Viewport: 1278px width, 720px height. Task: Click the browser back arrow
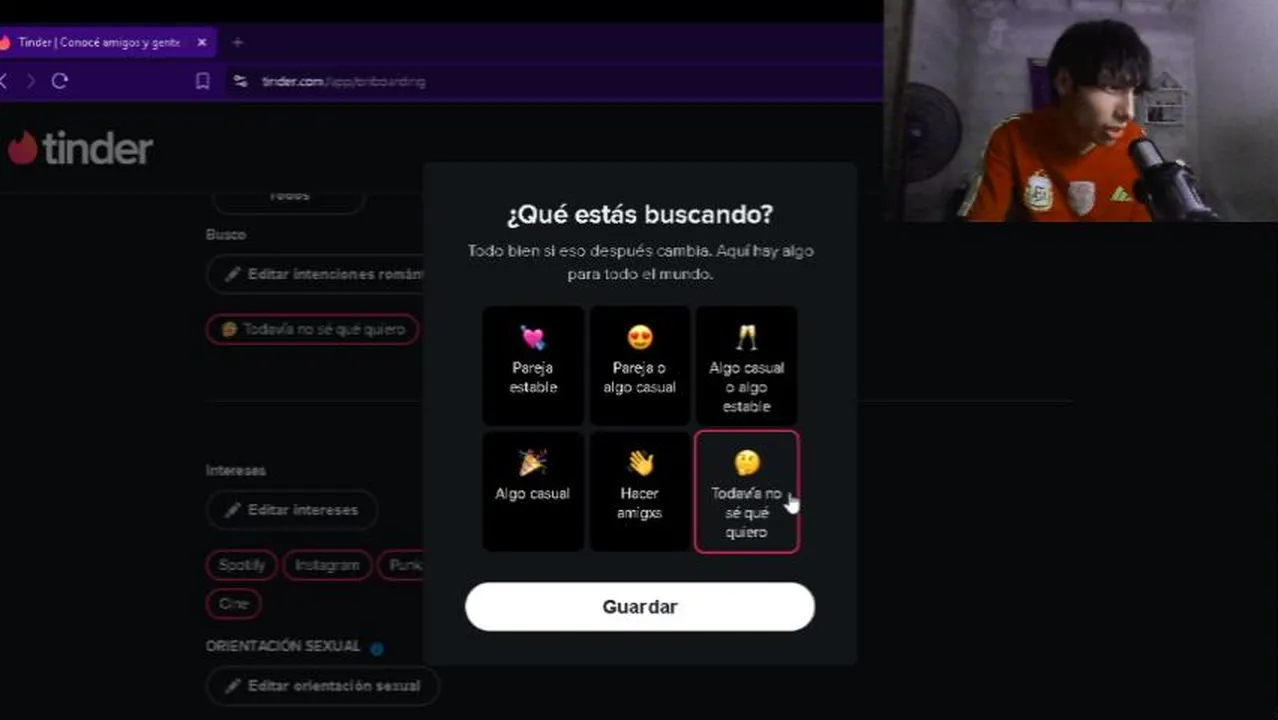[4, 81]
